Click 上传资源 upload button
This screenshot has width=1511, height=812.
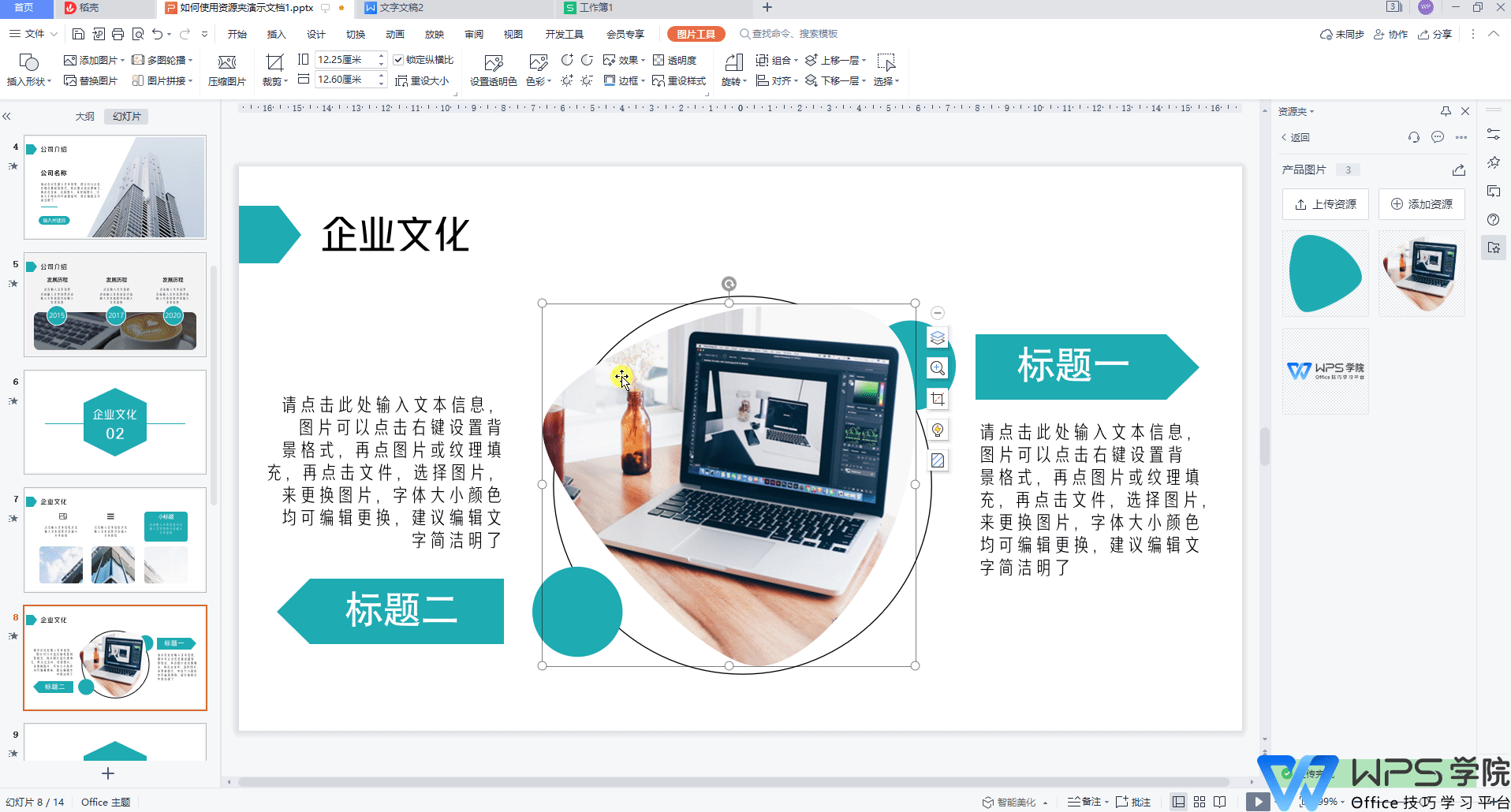(1326, 204)
